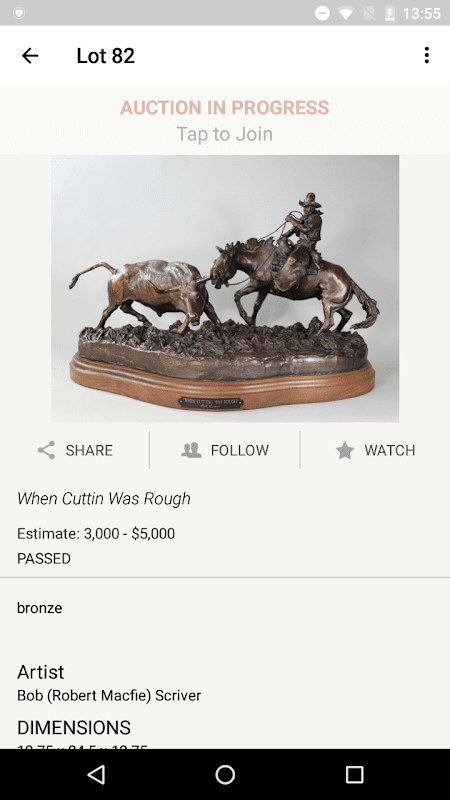Image resolution: width=450 pixels, height=800 pixels.
Task: Go back using the arrow icon
Action: (x=30, y=55)
